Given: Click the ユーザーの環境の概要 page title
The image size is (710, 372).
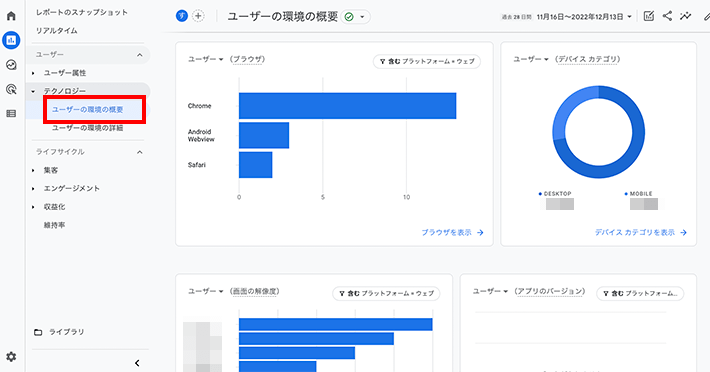Looking at the screenshot, I should [x=283, y=17].
